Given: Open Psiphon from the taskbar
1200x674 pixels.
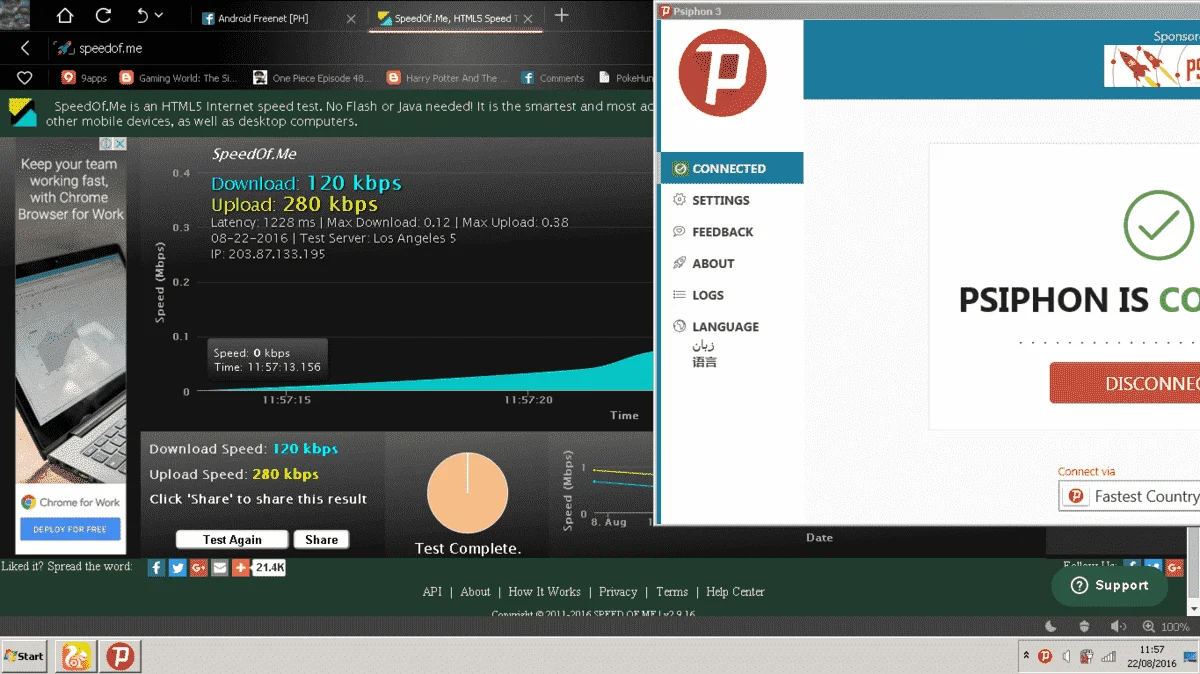Looking at the screenshot, I should pyautogui.click(x=121, y=656).
